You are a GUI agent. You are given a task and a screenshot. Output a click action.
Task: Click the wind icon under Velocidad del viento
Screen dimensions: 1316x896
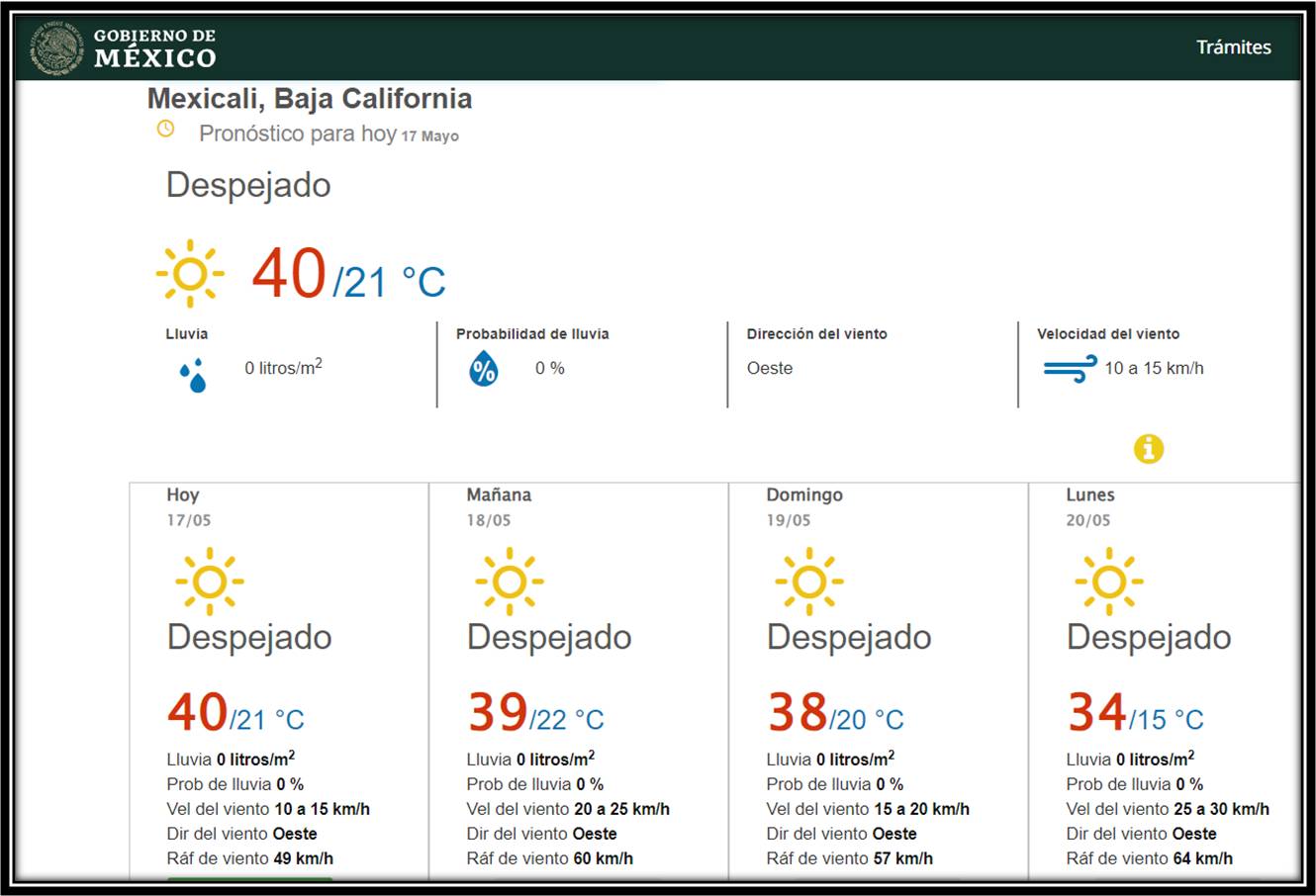1069,369
